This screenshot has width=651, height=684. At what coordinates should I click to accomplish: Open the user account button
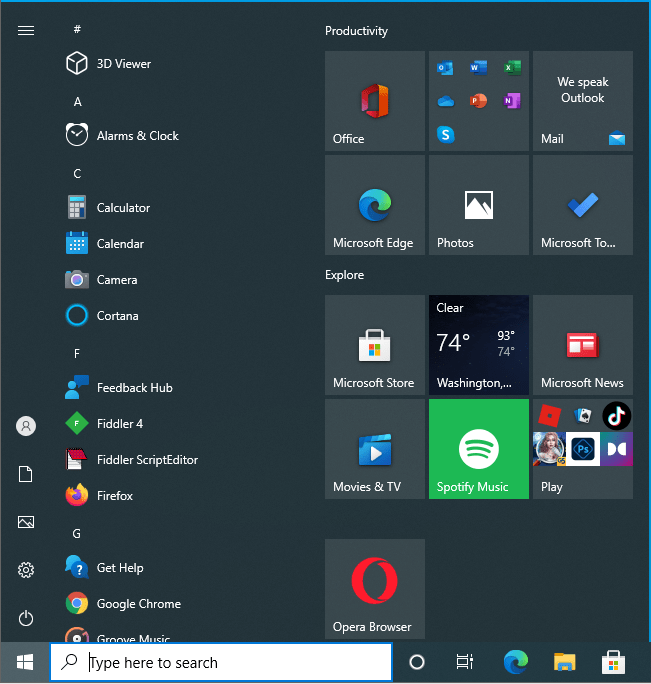(26, 426)
